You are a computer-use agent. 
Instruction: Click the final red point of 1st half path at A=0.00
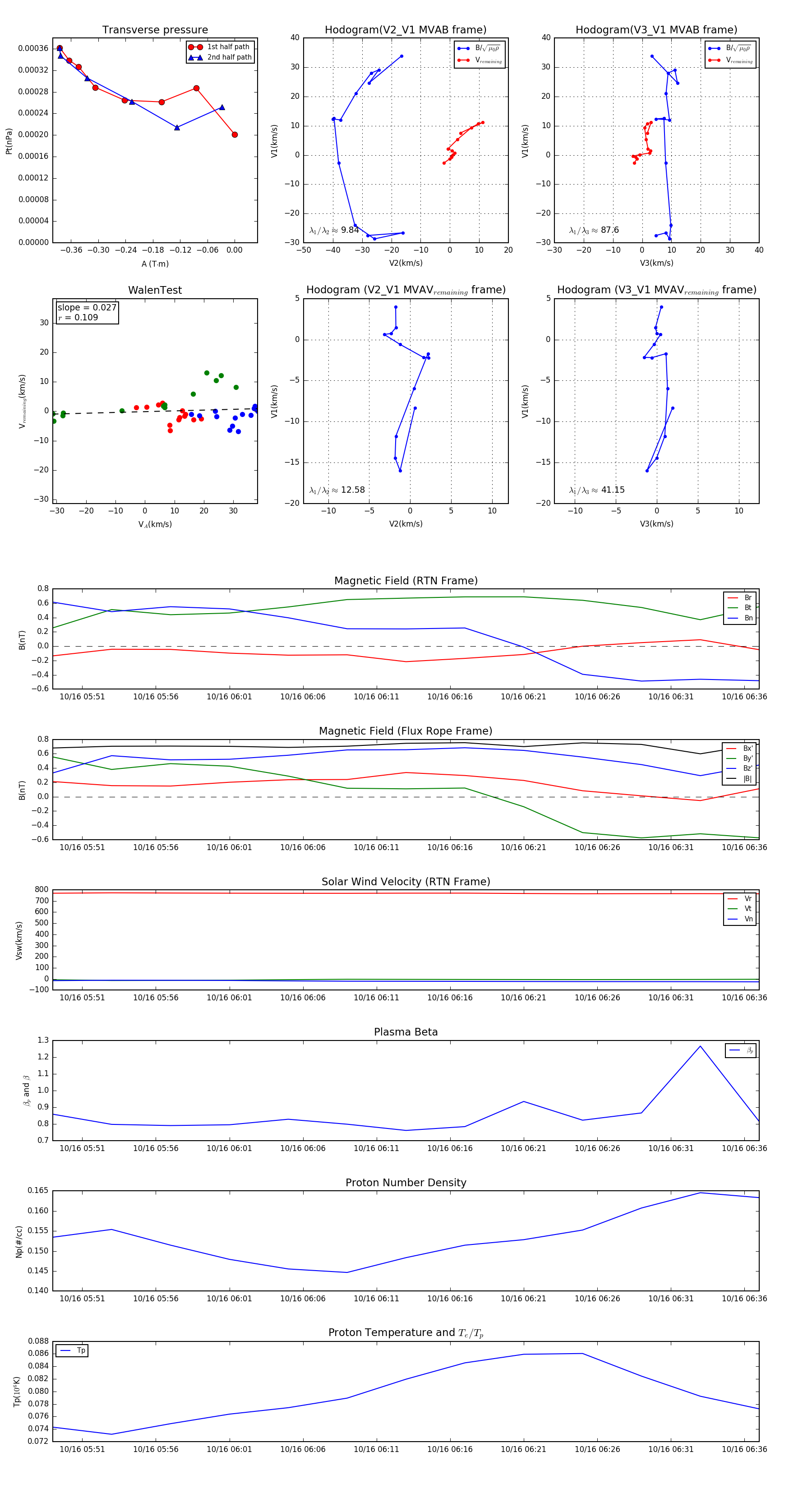235,134
